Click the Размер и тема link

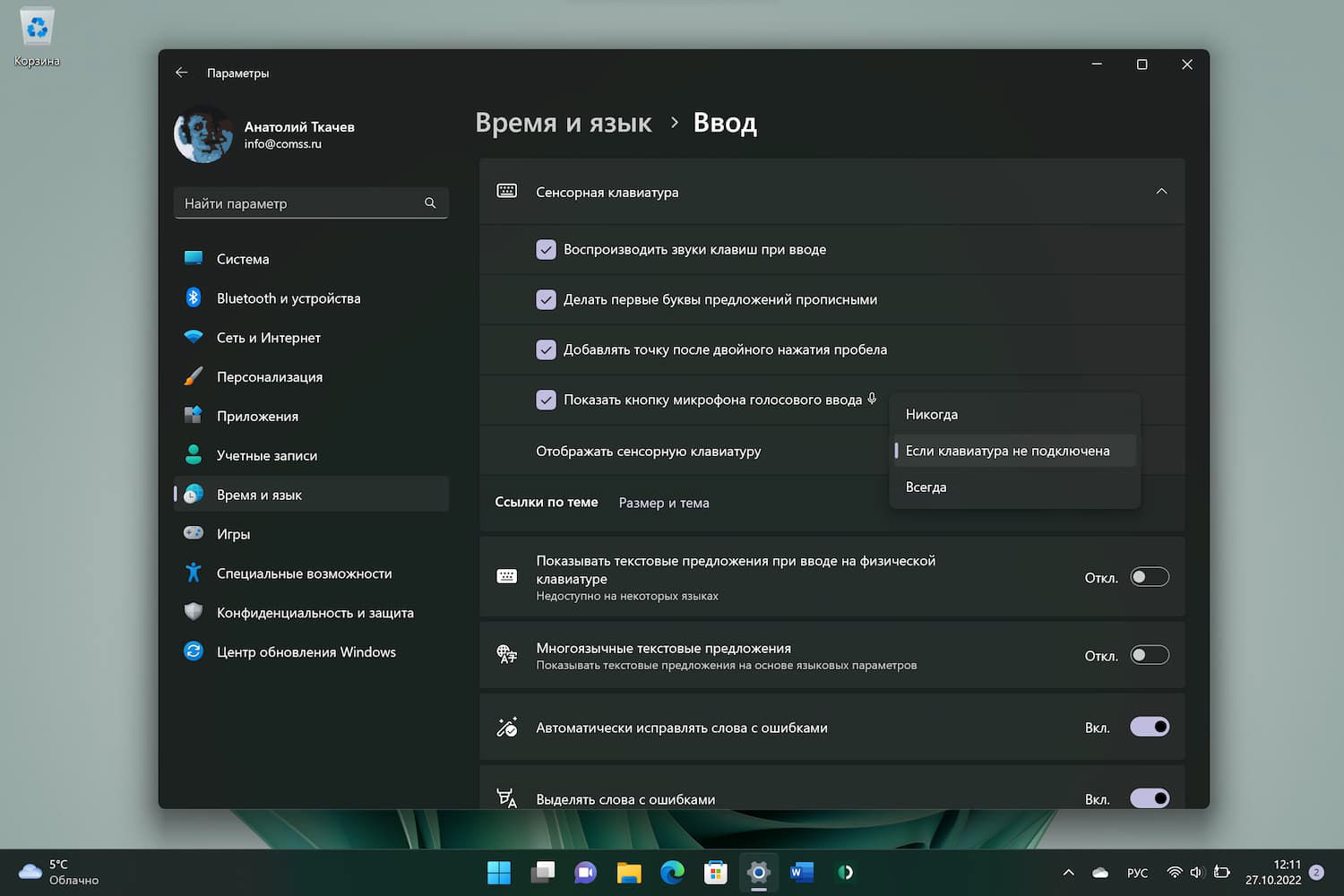664,503
